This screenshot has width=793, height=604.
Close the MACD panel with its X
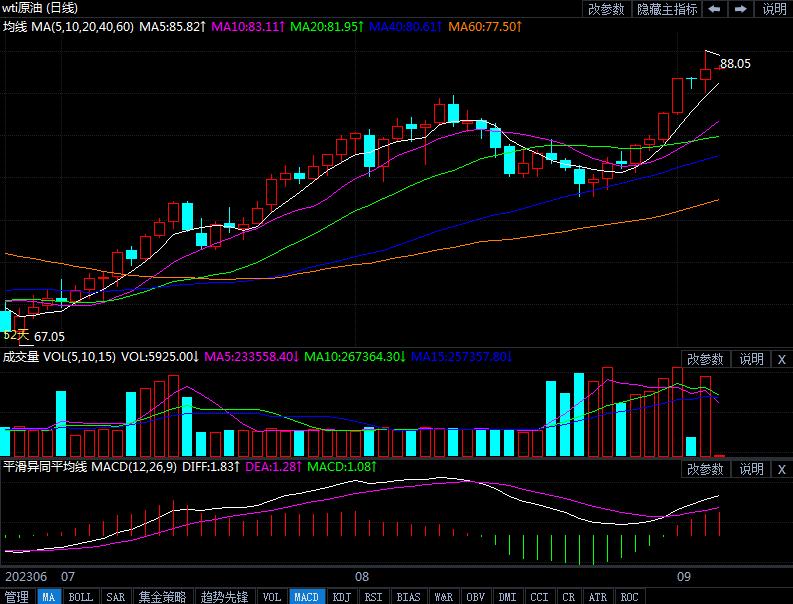pyautogui.click(x=781, y=469)
